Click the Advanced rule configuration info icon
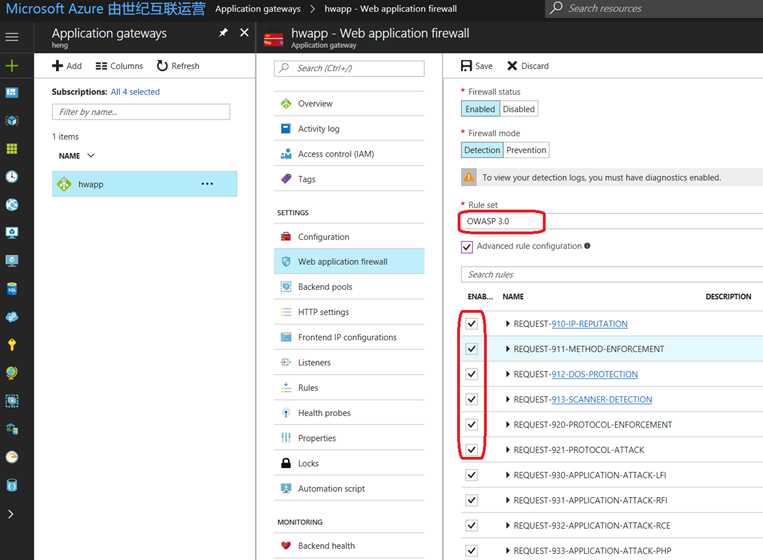The width and height of the screenshot is (763, 560). click(587, 246)
